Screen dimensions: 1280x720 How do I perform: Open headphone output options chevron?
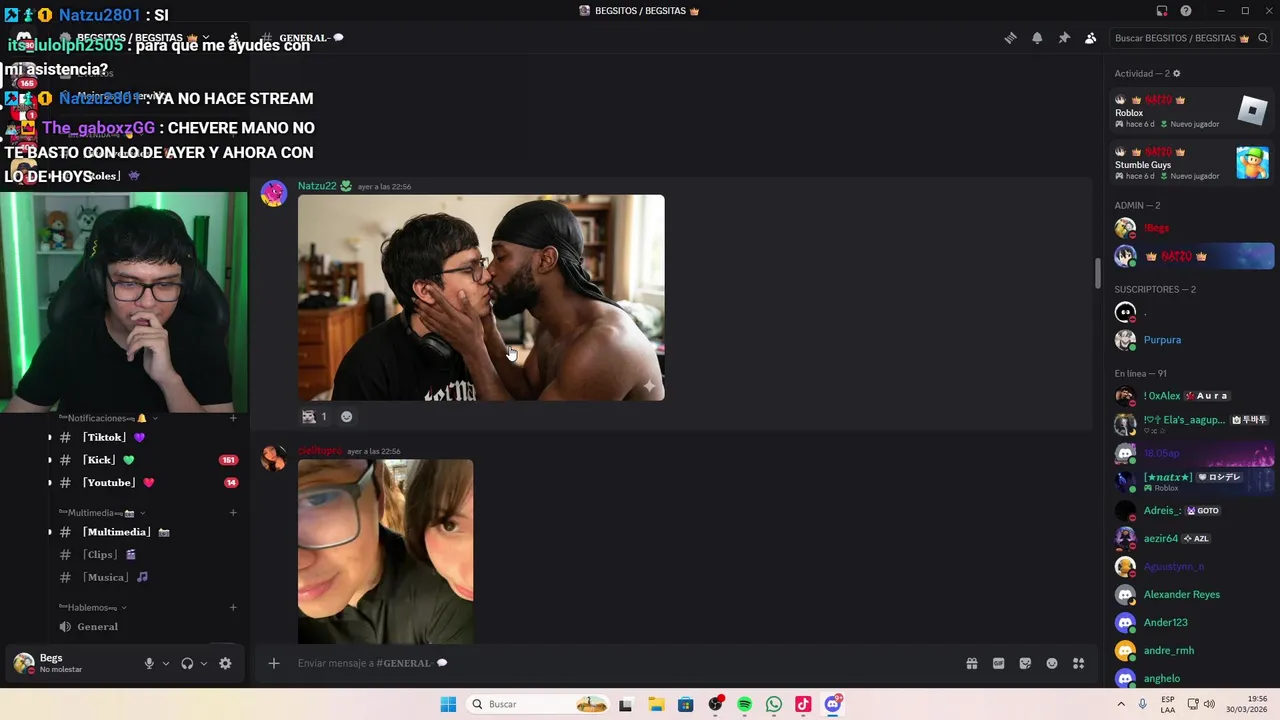[204, 663]
